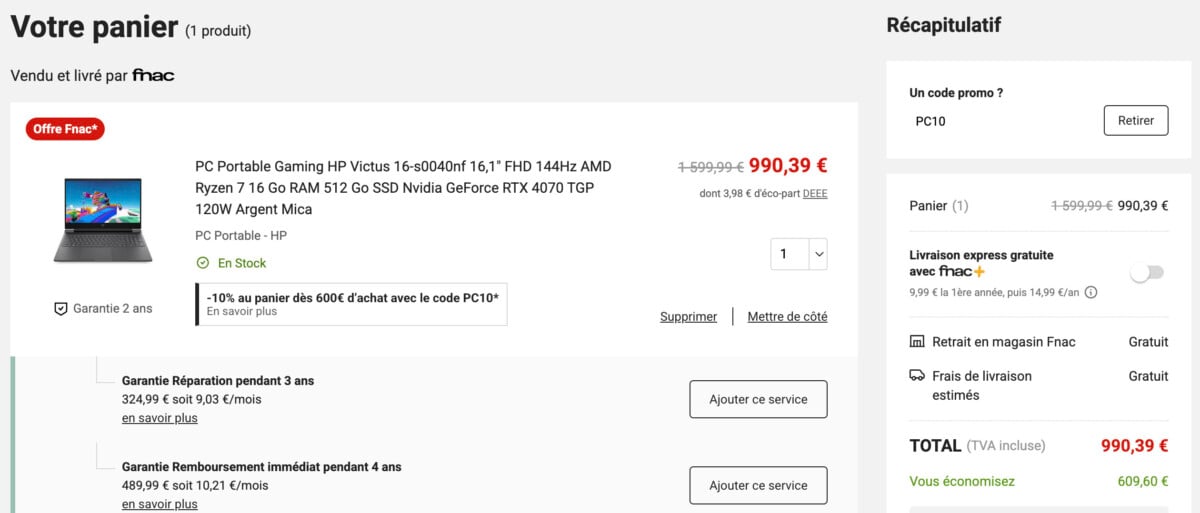1200x513 pixels.
Task: Click the delivery truck icon
Action: pos(917,376)
